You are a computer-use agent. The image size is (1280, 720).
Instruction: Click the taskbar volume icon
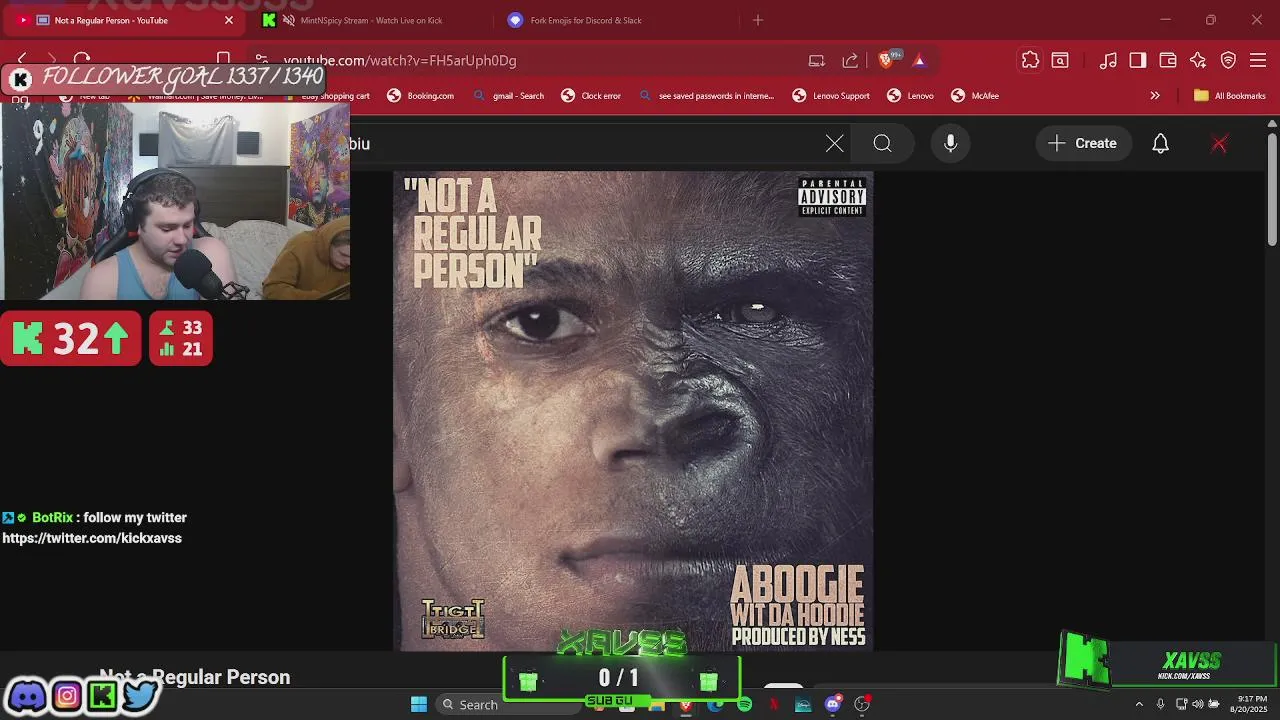point(1197,704)
